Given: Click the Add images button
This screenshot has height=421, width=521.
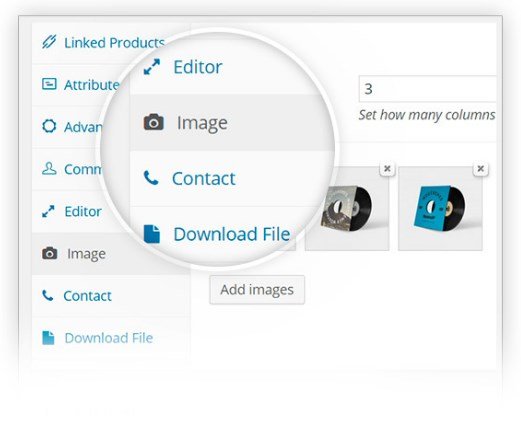Looking at the screenshot, I should click(257, 290).
